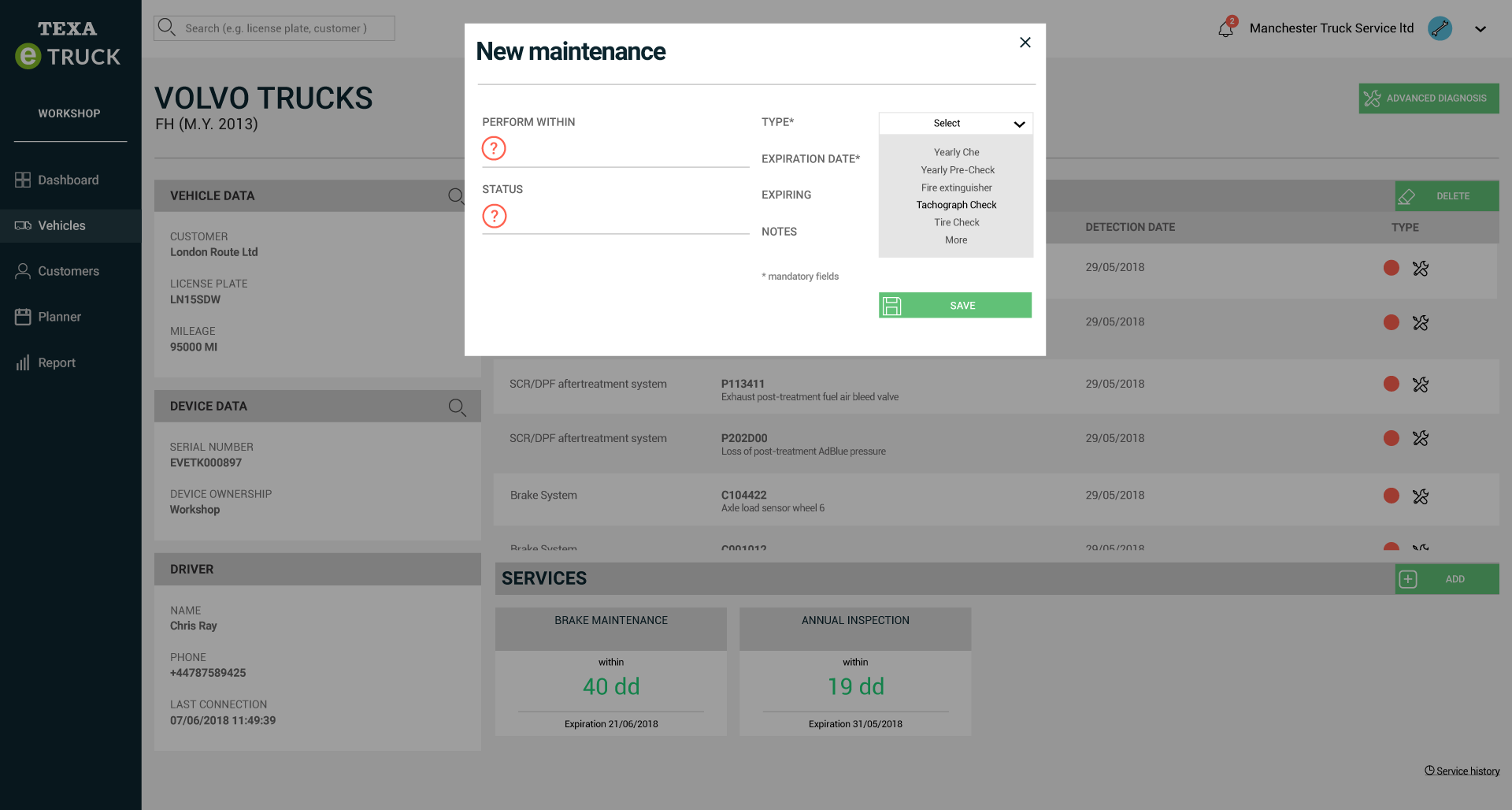Open the Report section

pyautogui.click(x=70, y=362)
